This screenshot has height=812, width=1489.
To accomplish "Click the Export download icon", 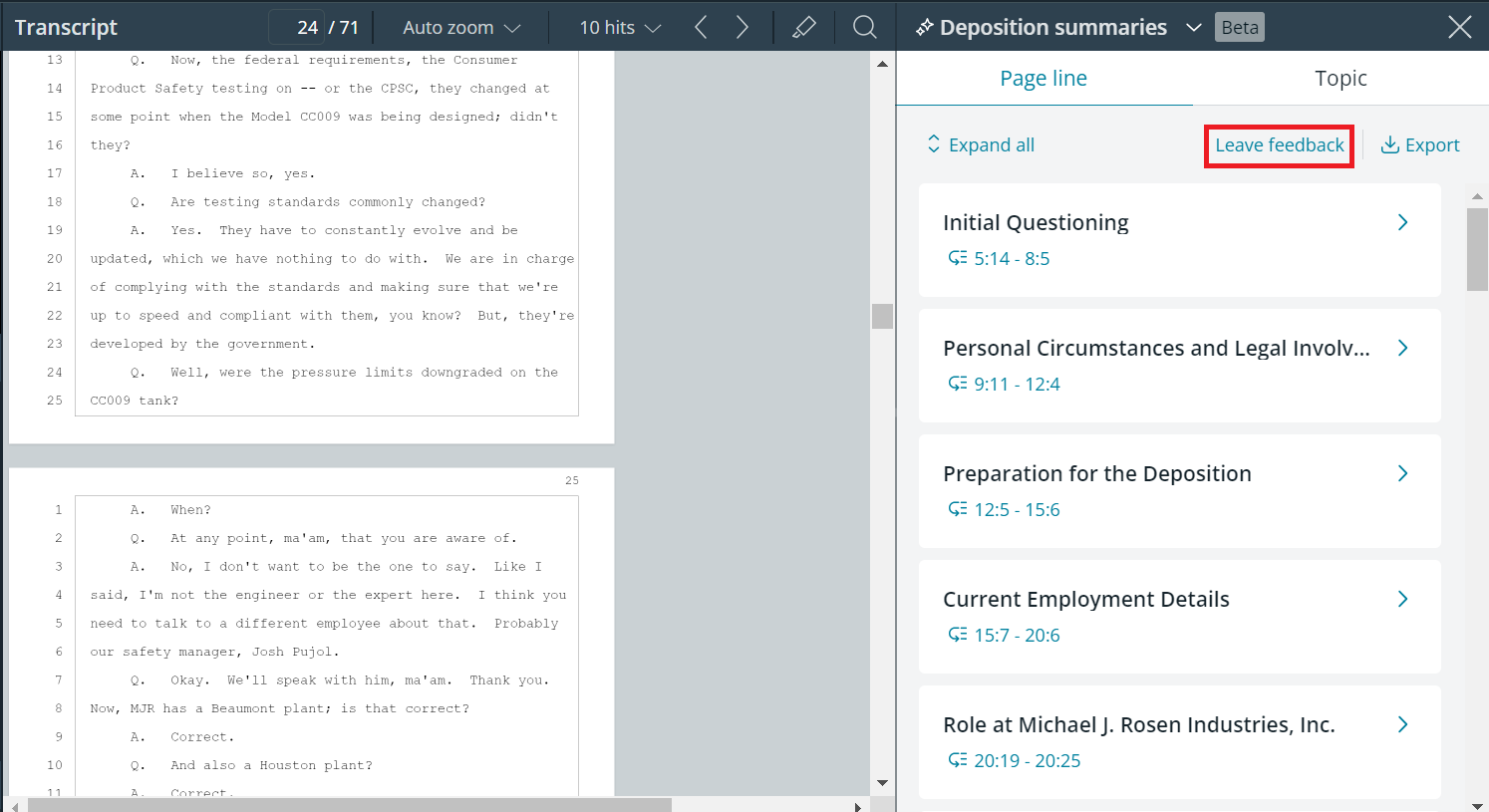I will tap(1389, 144).
